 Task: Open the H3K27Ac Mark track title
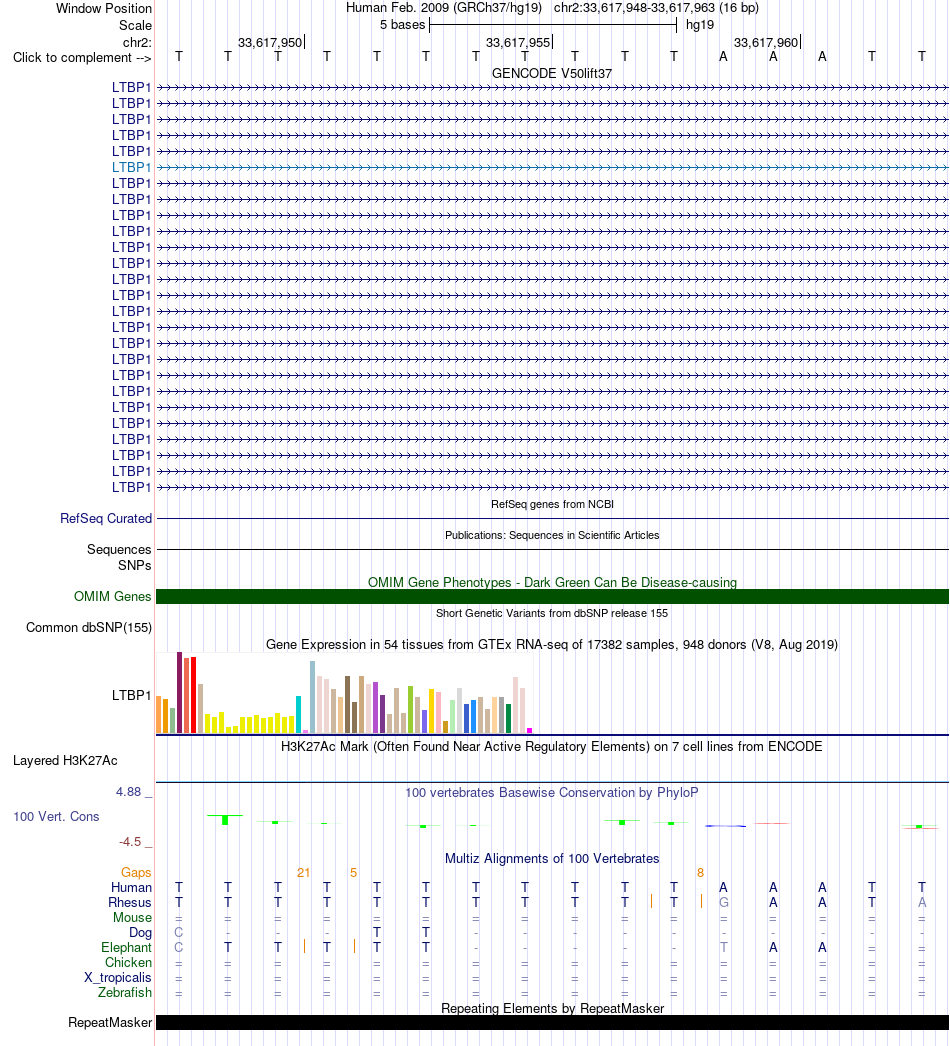point(552,746)
